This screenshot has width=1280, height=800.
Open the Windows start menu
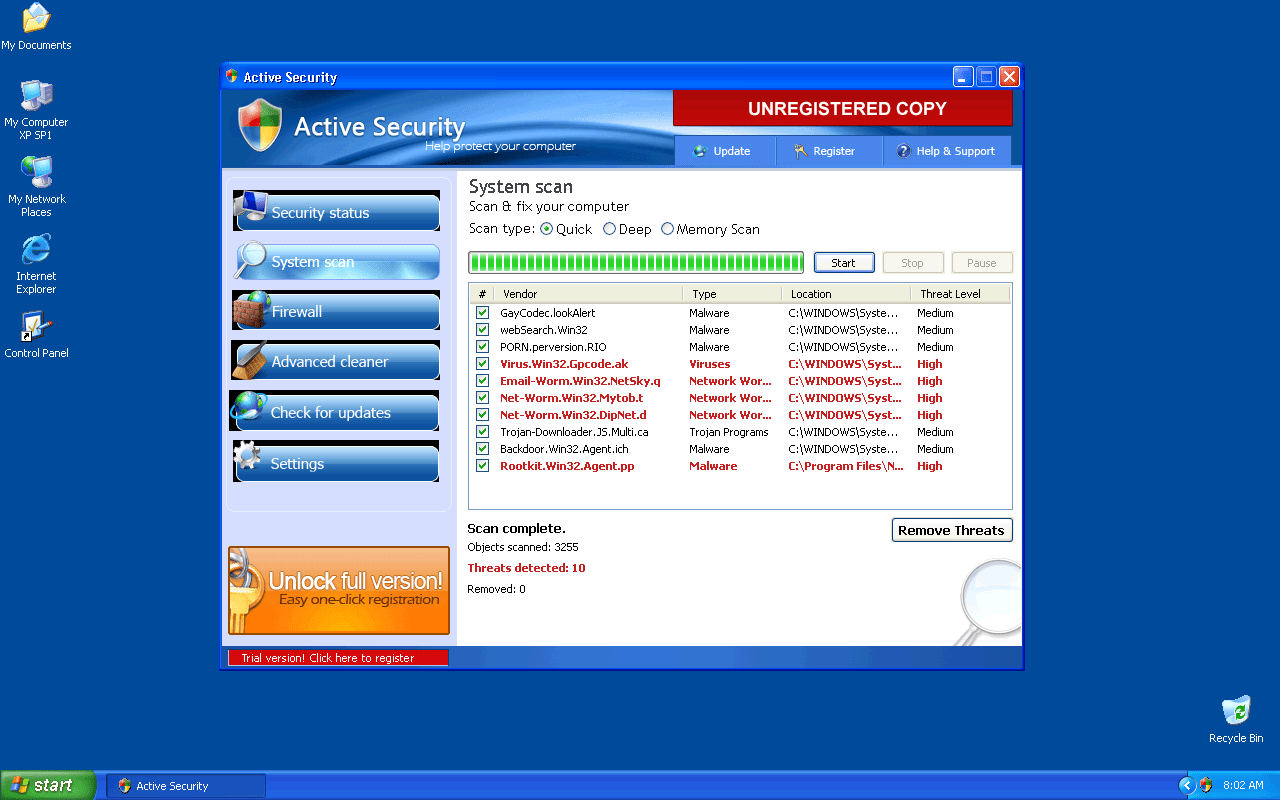[48, 785]
